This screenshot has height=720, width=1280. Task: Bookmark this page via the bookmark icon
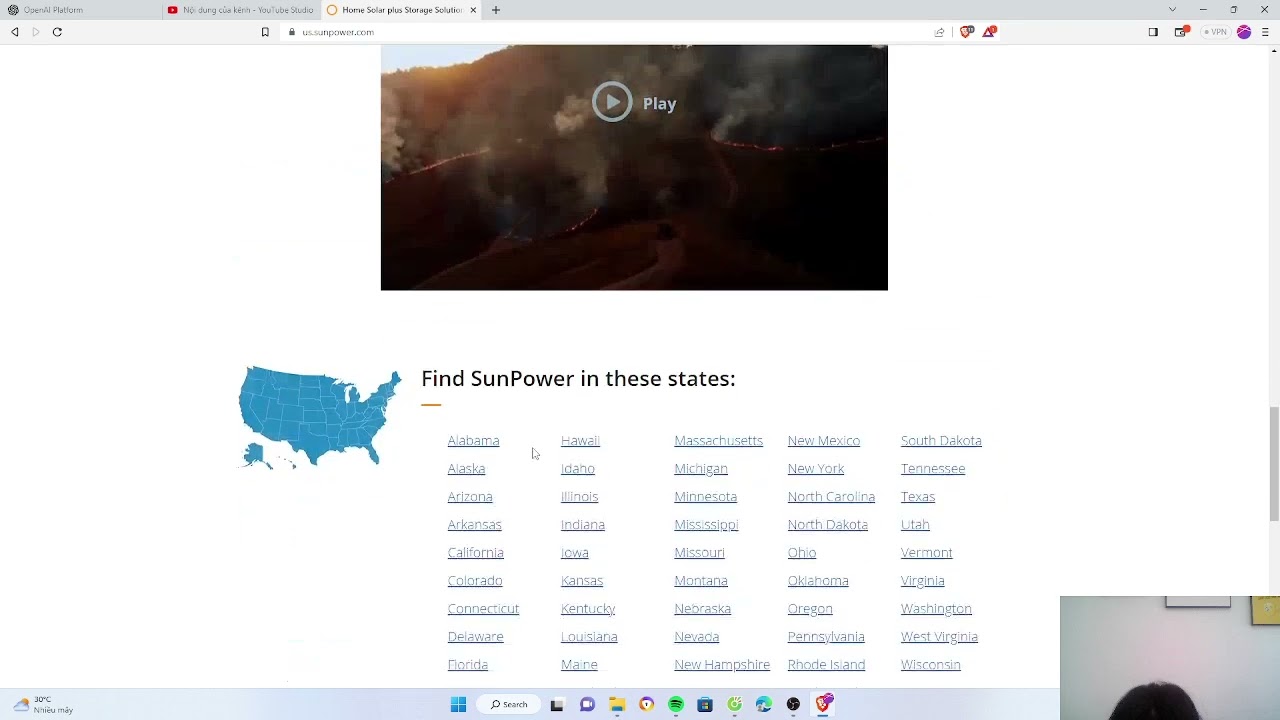265,32
